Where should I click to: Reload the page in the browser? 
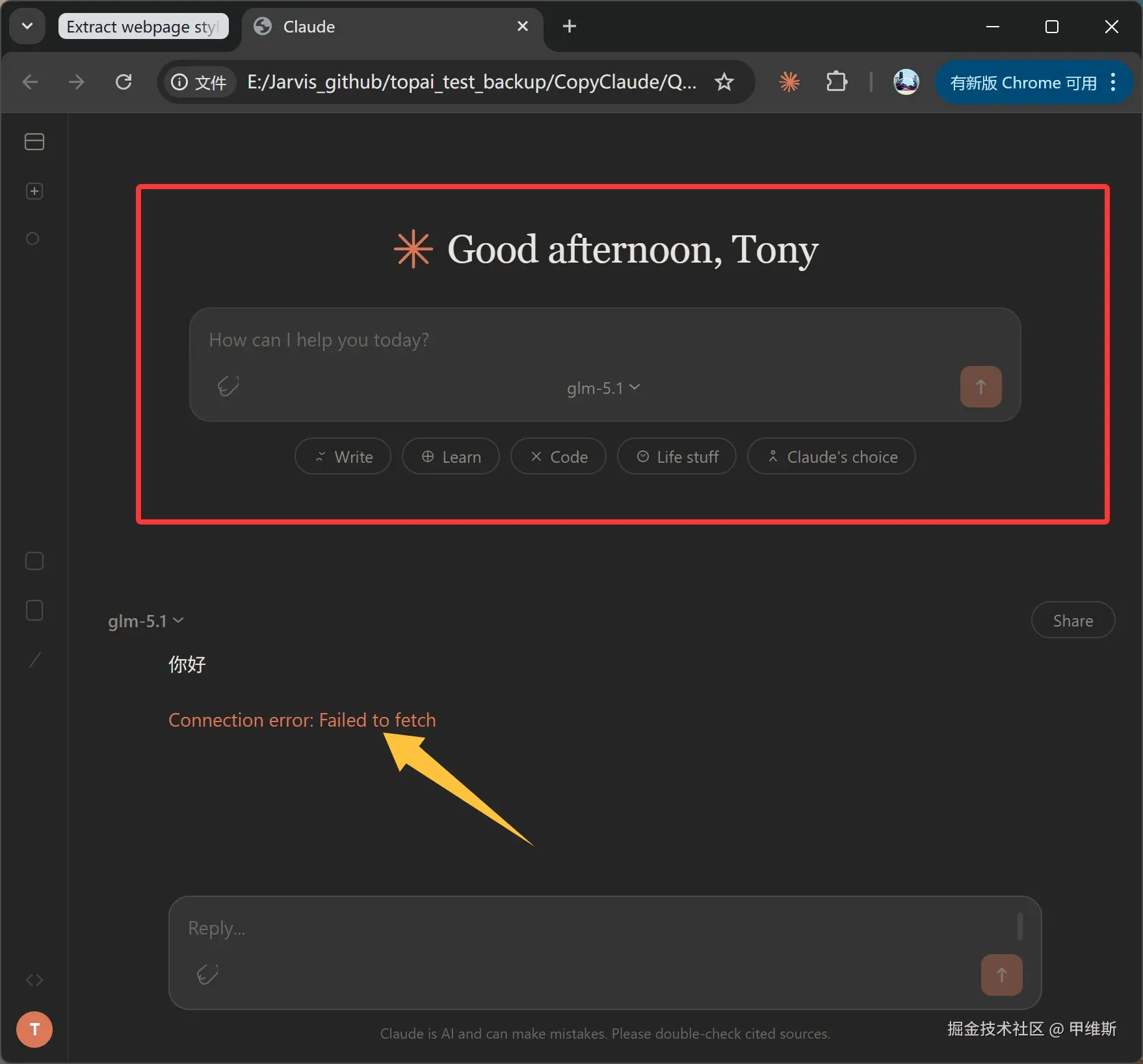tap(124, 82)
